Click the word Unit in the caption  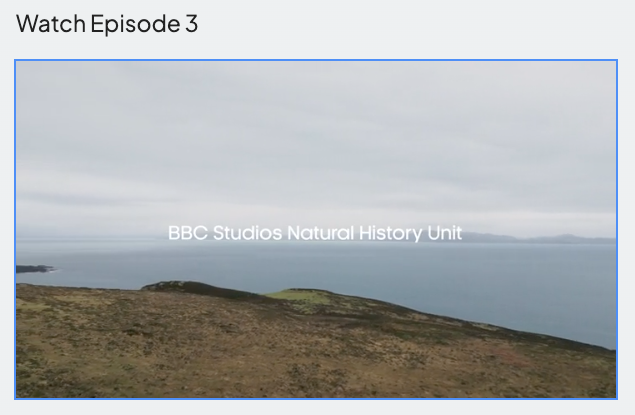coord(445,233)
